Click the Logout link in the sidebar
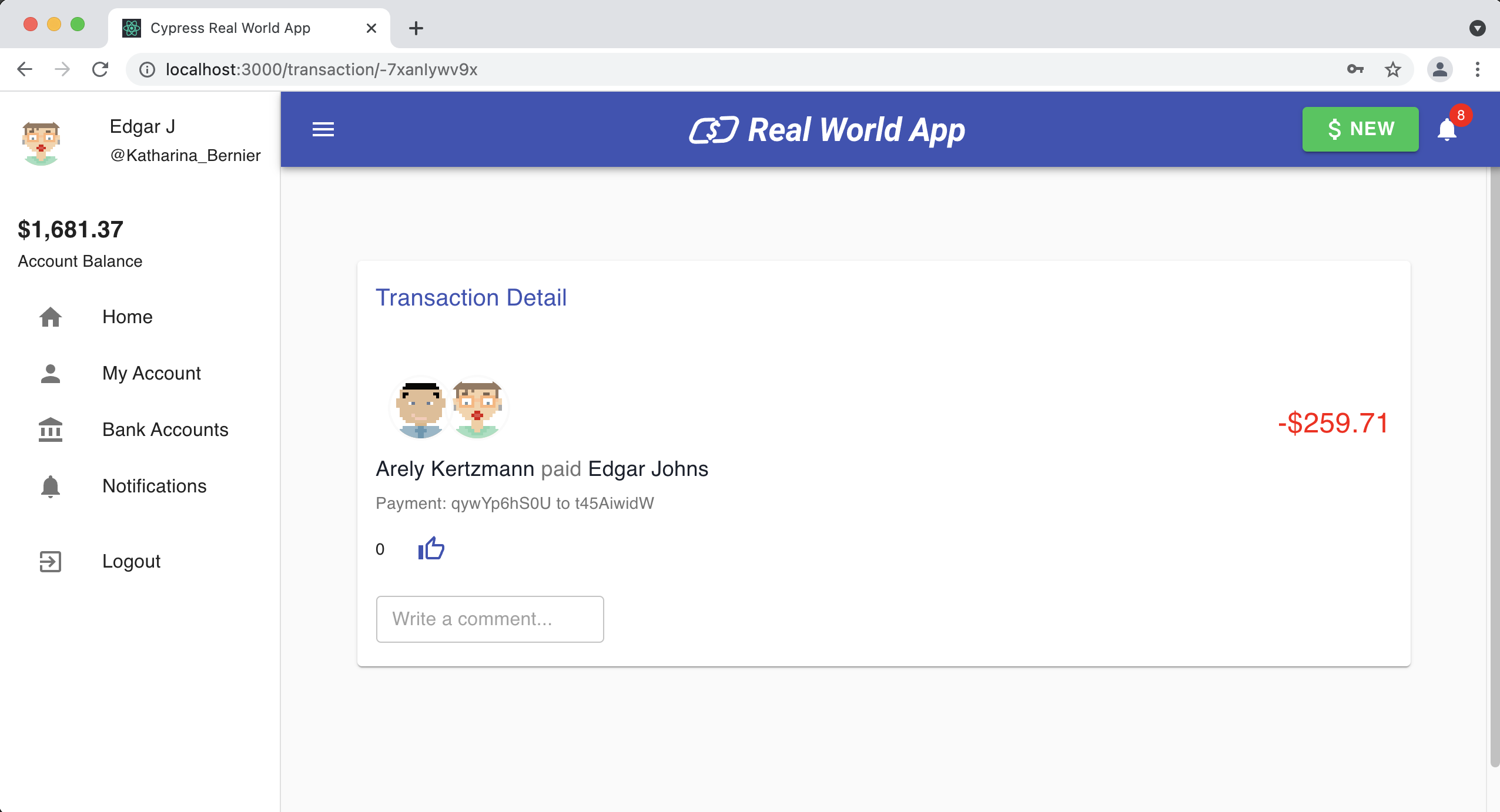 (130, 561)
